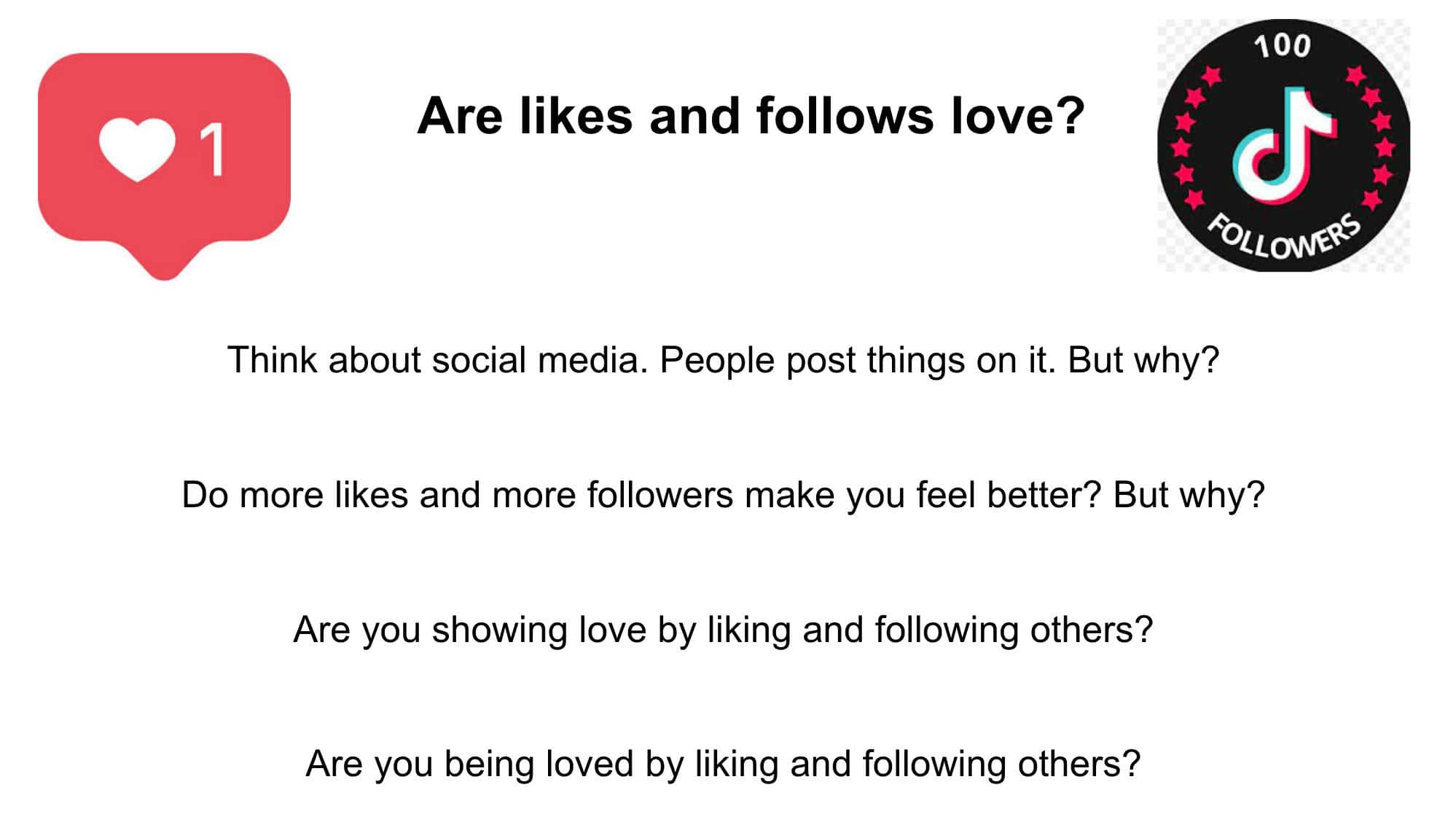Click "But why?" after "feel better?"
Image resolution: width=1456 pixels, height=825 pixels.
point(1189,495)
